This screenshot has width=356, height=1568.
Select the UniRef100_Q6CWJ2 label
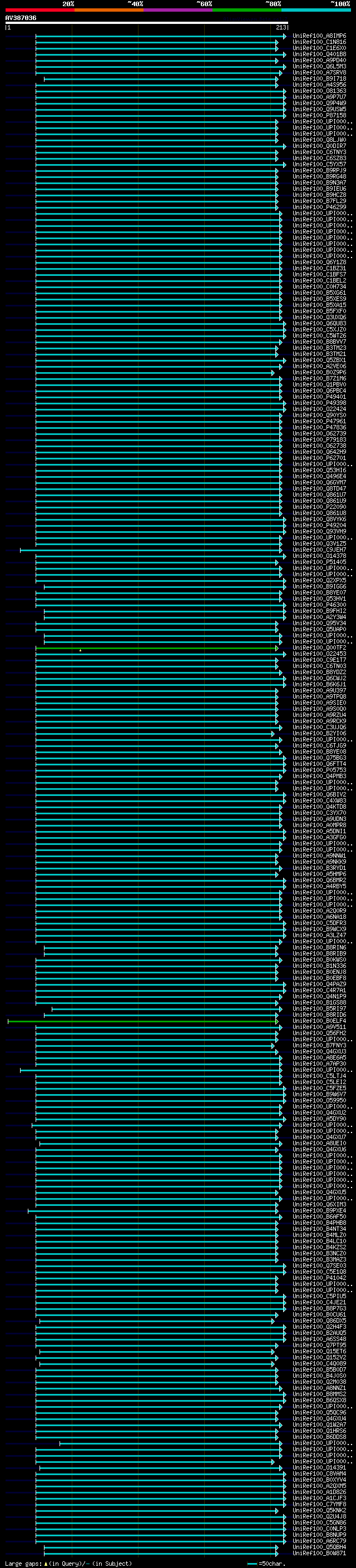pos(319,678)
